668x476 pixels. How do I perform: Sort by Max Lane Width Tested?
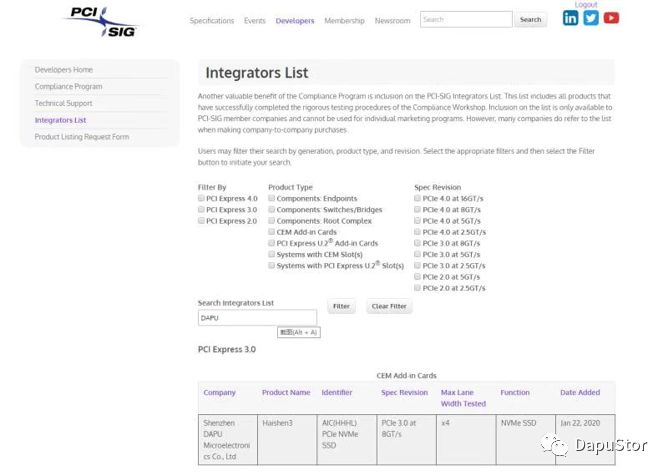(463, 398)
